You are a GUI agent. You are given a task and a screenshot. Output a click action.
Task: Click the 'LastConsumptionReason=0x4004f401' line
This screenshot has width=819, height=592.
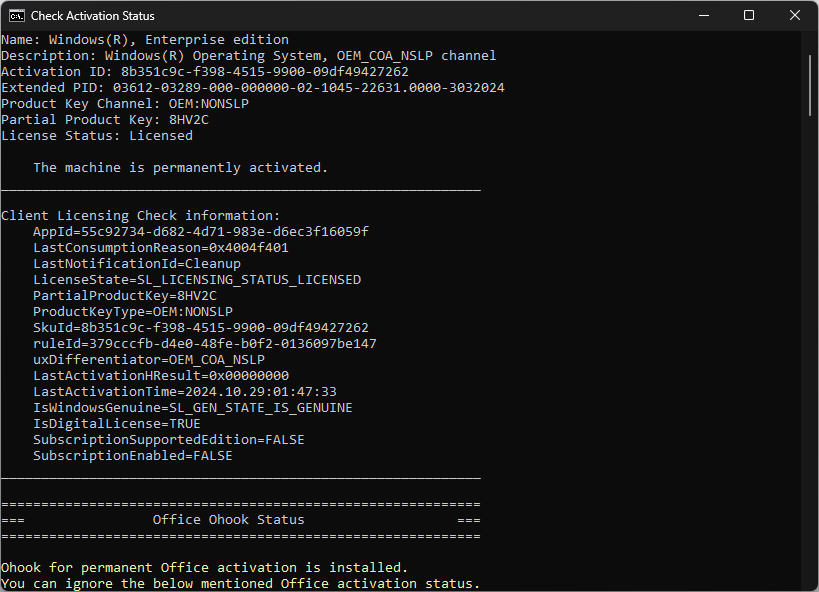click(x=161, y=248)
